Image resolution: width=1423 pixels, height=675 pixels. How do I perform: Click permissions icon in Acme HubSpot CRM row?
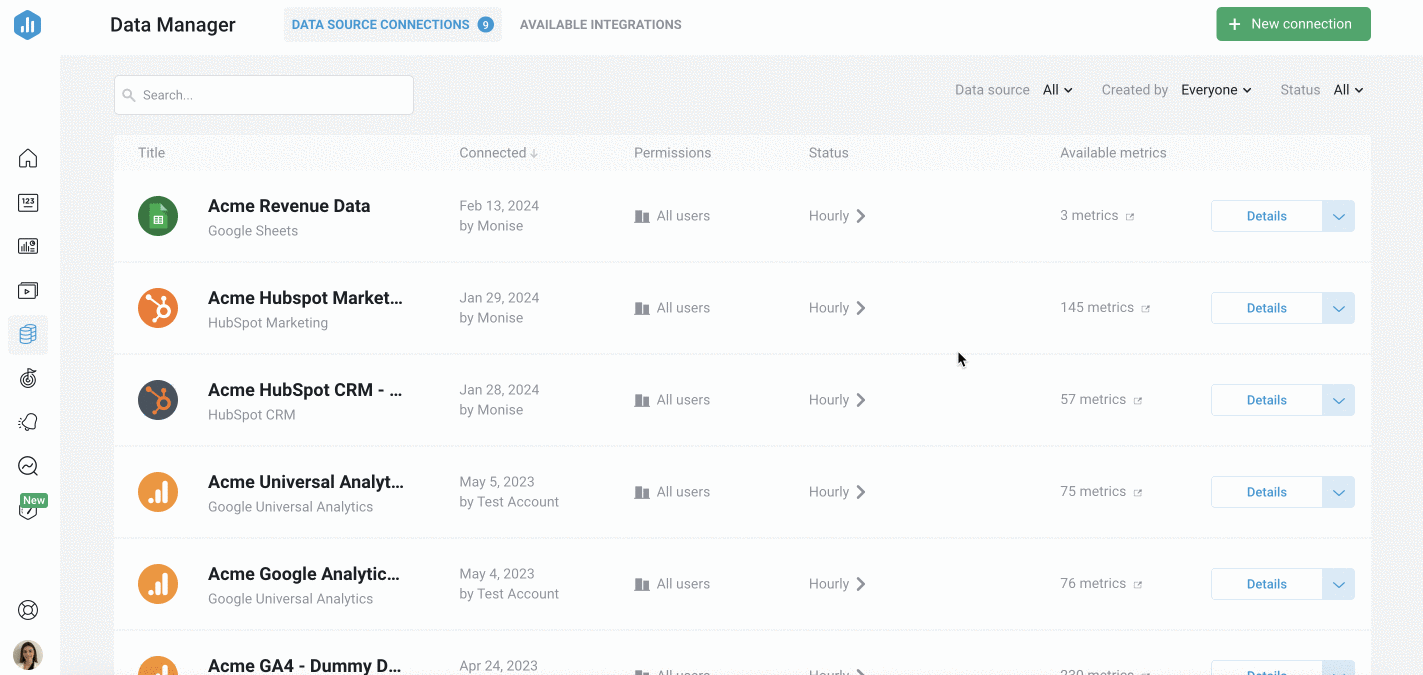point(642,400)
